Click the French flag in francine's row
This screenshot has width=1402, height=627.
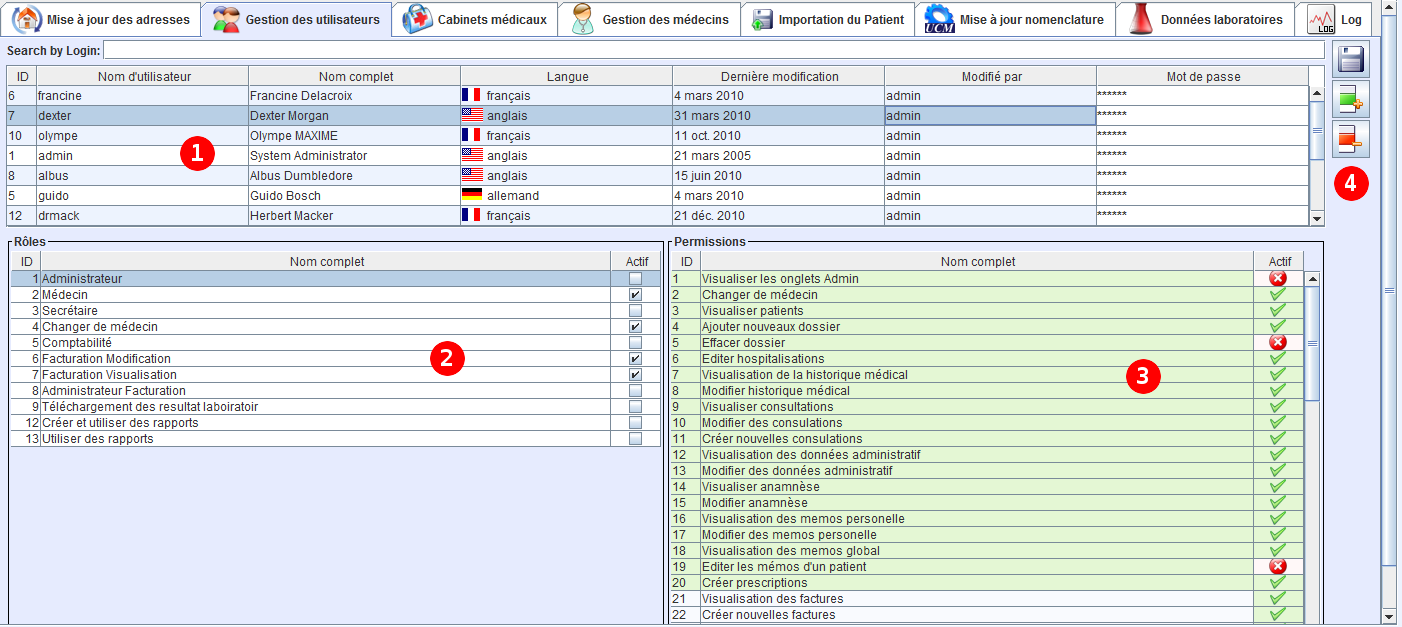[x=471, y=96]
